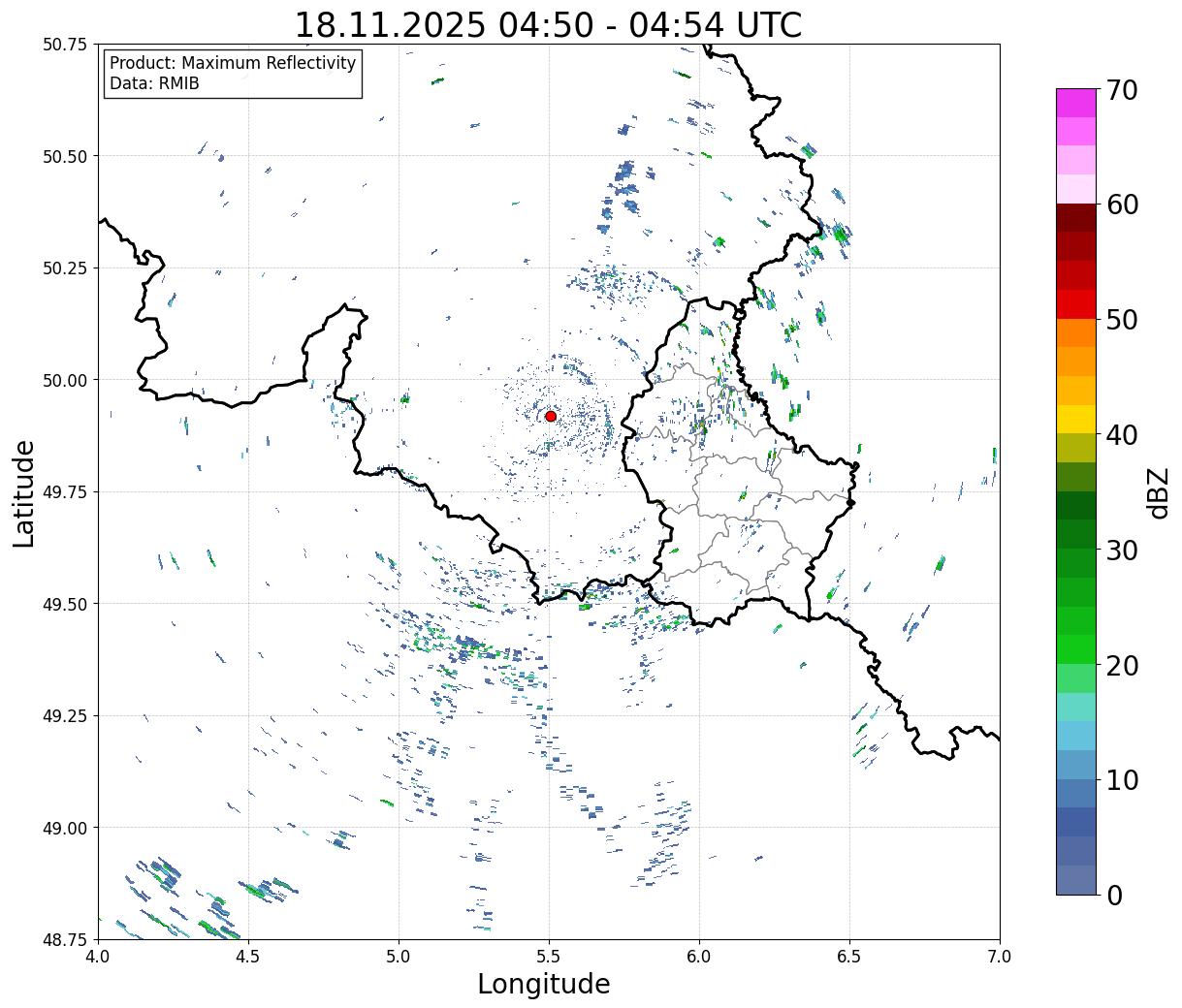
Task: Click the colorbar tick label 60
Action: pos(1122,205)
